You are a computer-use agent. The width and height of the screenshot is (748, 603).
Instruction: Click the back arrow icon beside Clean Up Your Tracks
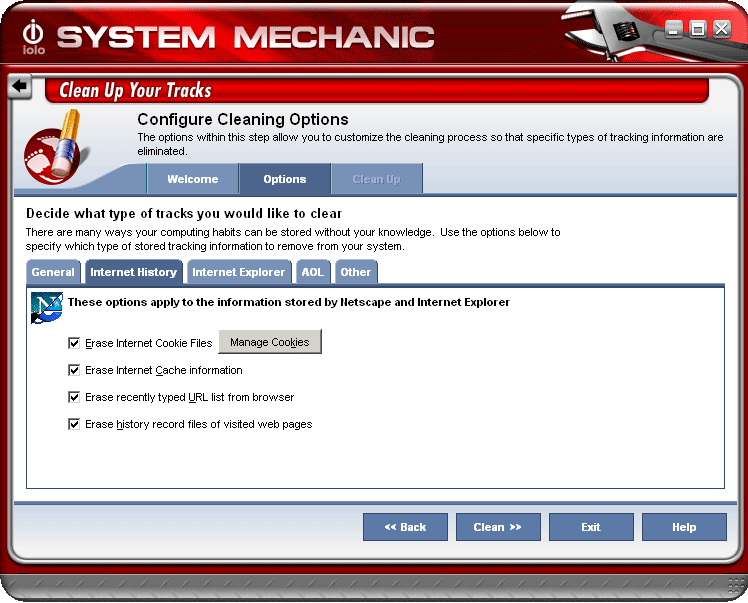coord(20,86)
